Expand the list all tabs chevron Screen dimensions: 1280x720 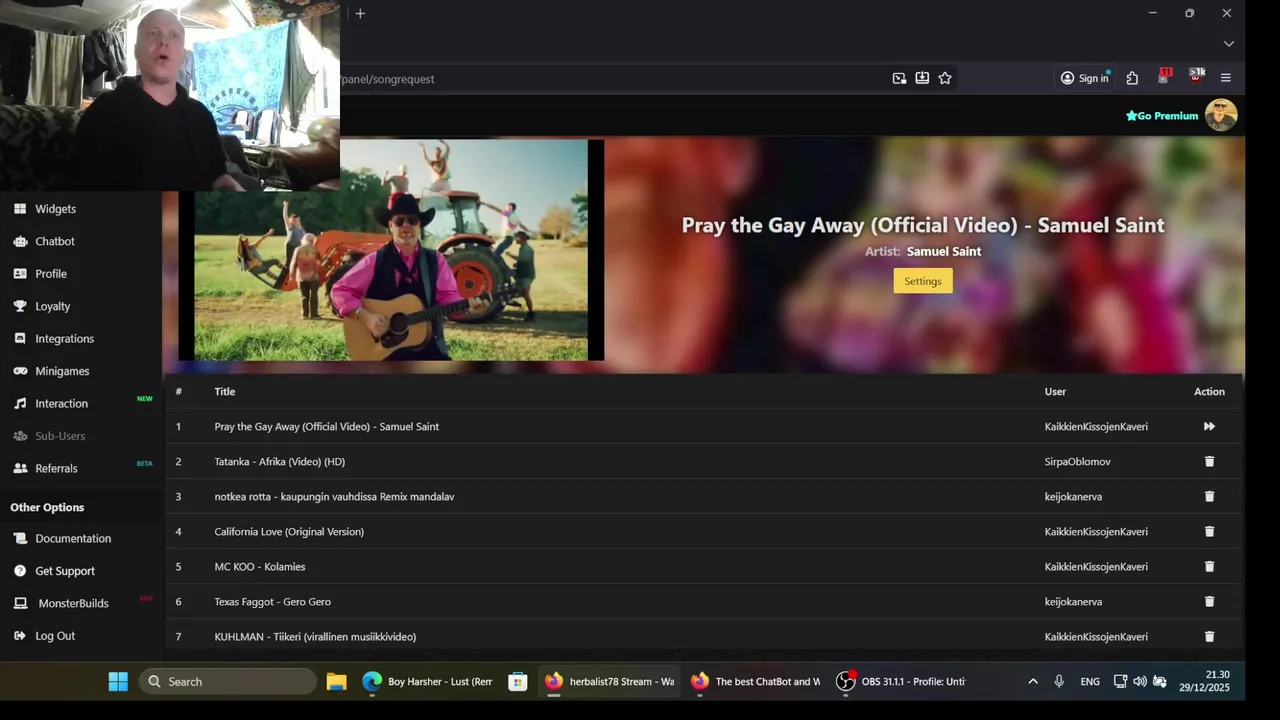pos(1229,44)
